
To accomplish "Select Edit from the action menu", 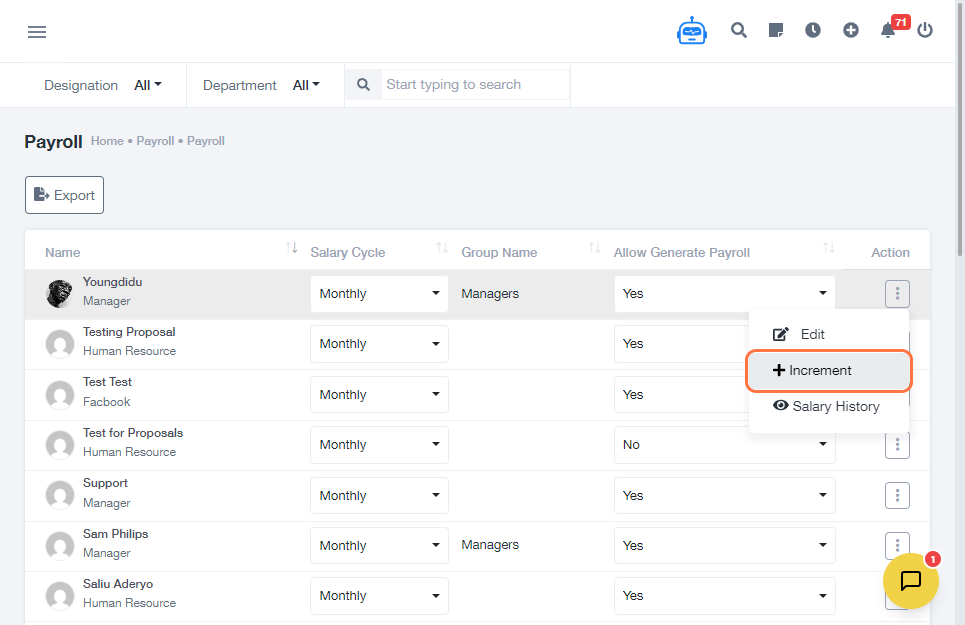I will pyautogui.click(x=812, y=334).
